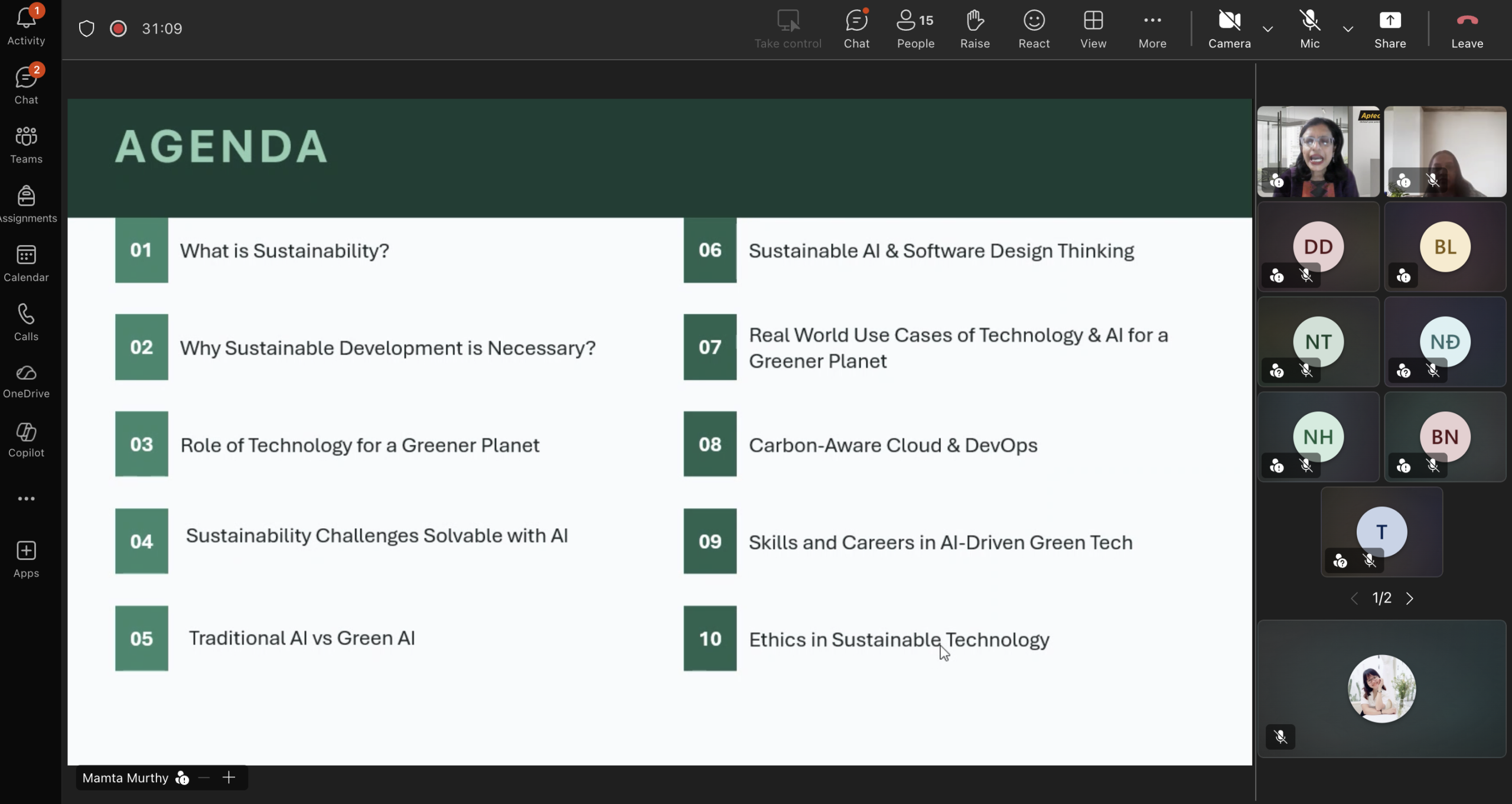The width and height of the screenshot is (1512, 804).
Task: Switch to the Calendar section
Action: 26,262
